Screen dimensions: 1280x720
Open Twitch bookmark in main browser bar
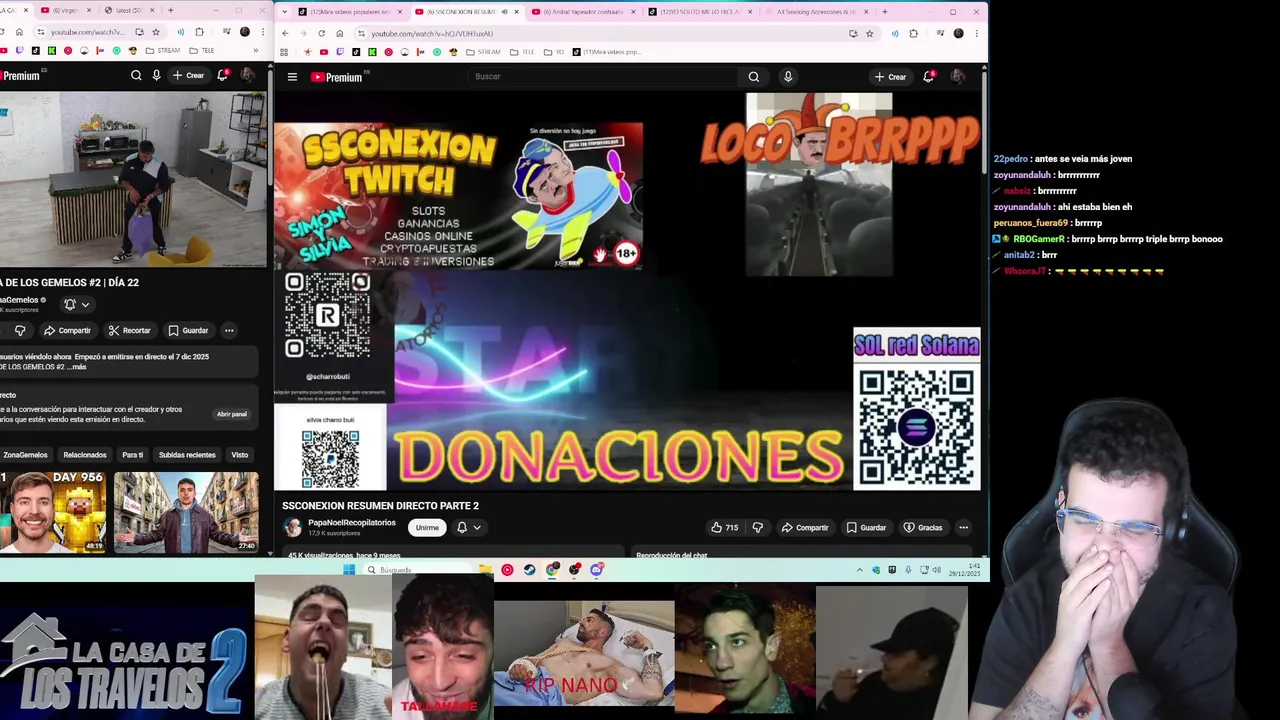coord(340,52)
